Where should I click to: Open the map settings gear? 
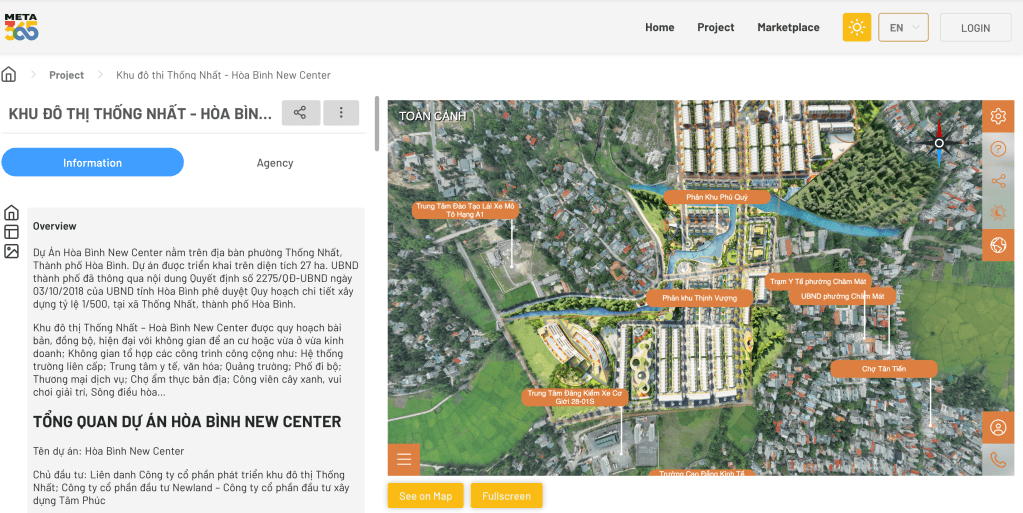pos(997,117)
